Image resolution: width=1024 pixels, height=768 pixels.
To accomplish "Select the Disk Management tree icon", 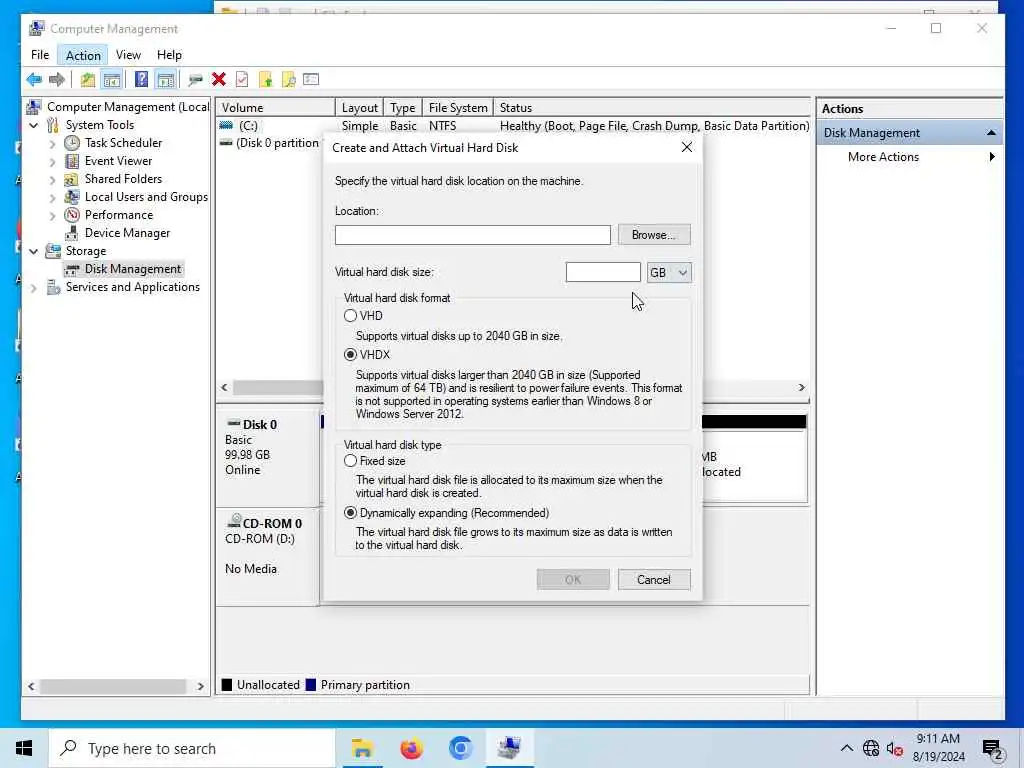I will [x=72, y=269].
